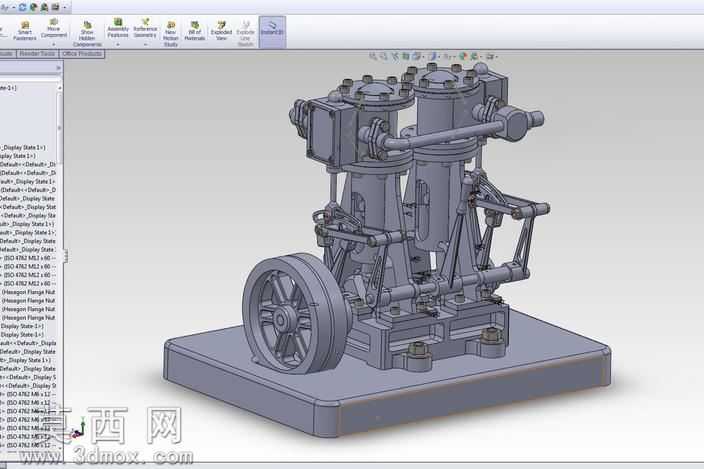Screen dimensions: 704x469
Task: Insert a Bill of Materials
Action: click(x=194, y=31)
